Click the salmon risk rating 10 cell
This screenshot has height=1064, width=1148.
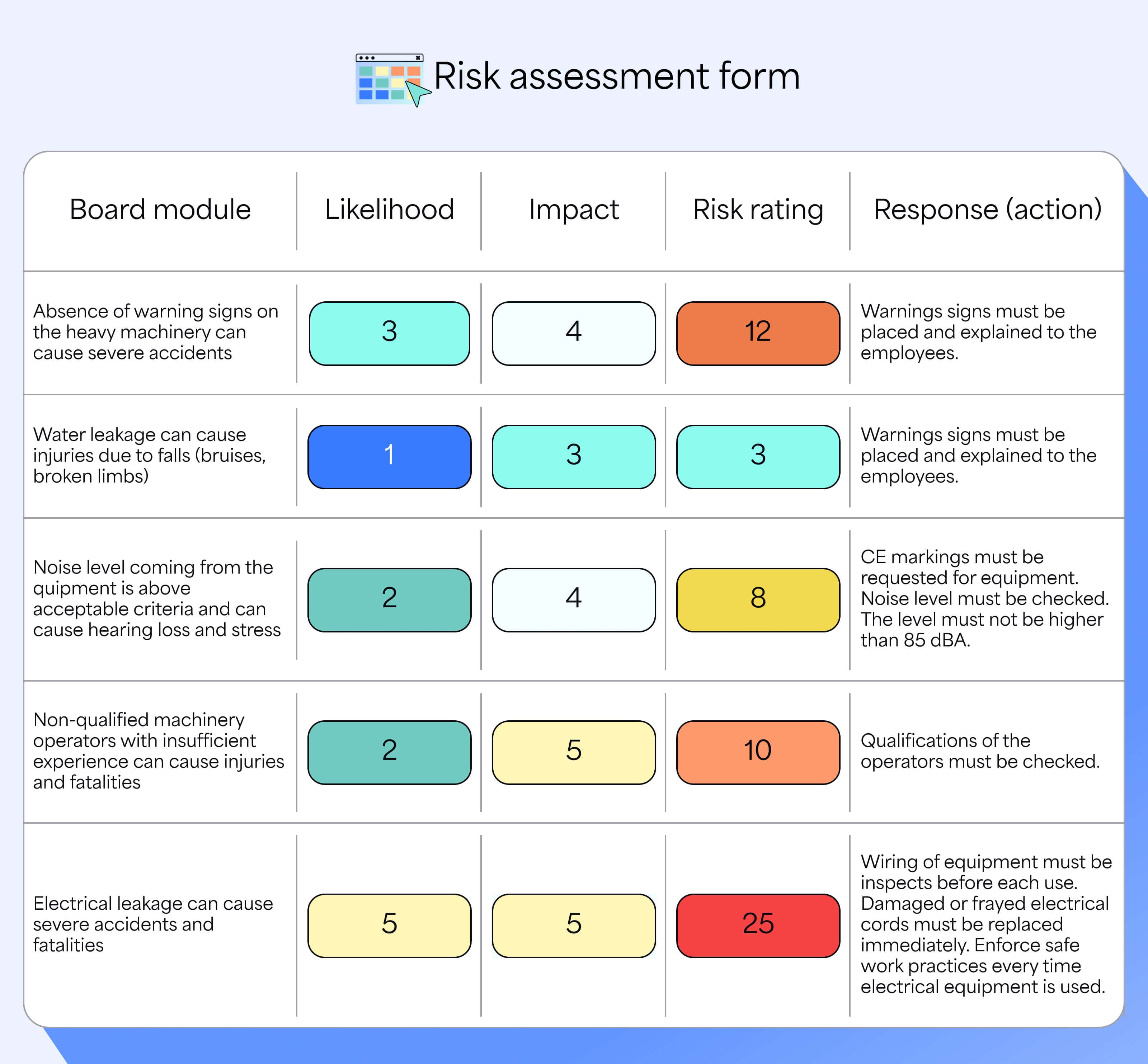758,752
